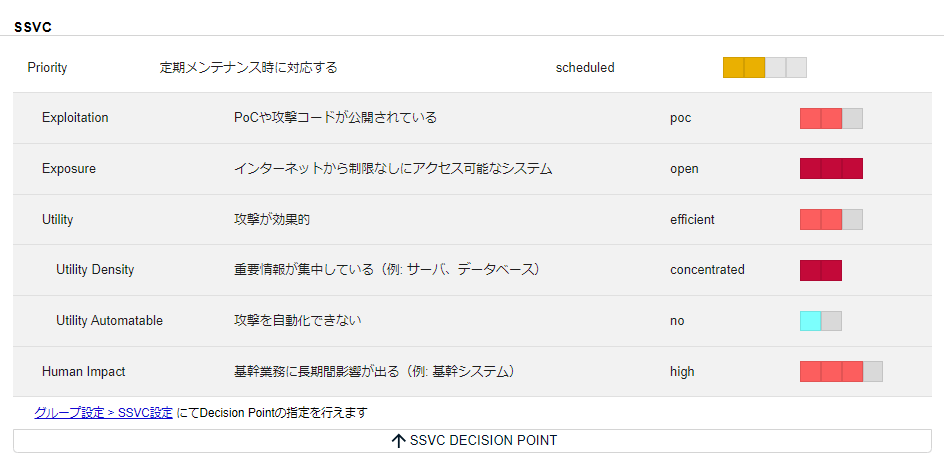
Task: Select the Utility Automatable sub-row label
Action: click(x=109, y=321)
